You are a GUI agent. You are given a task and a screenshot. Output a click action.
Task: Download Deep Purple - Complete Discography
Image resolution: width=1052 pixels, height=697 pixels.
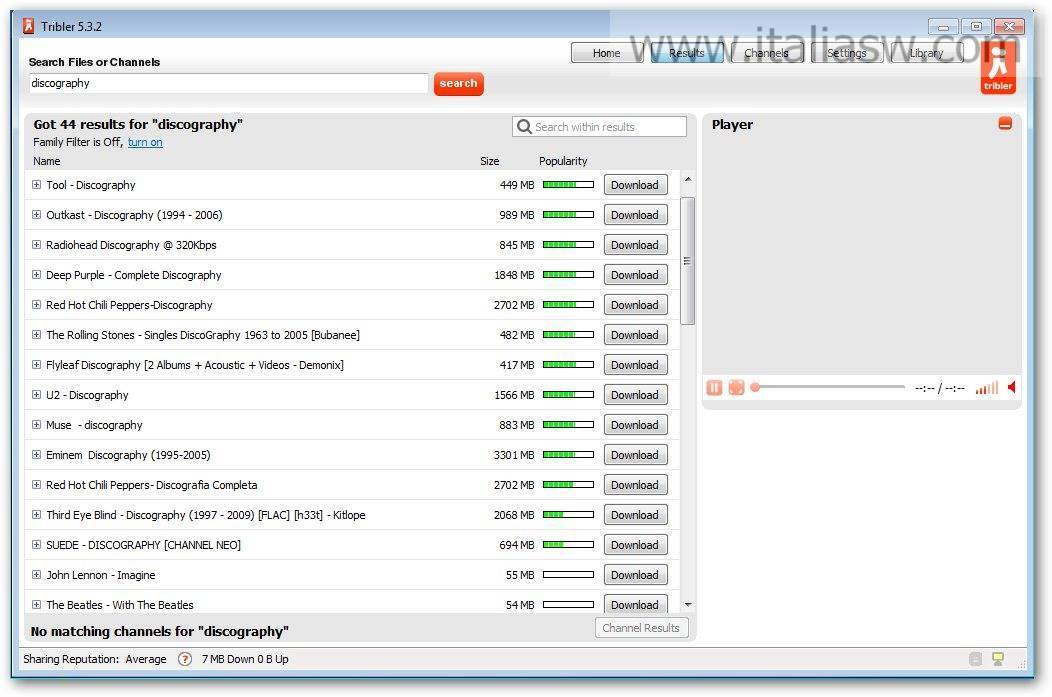point(635,275)
